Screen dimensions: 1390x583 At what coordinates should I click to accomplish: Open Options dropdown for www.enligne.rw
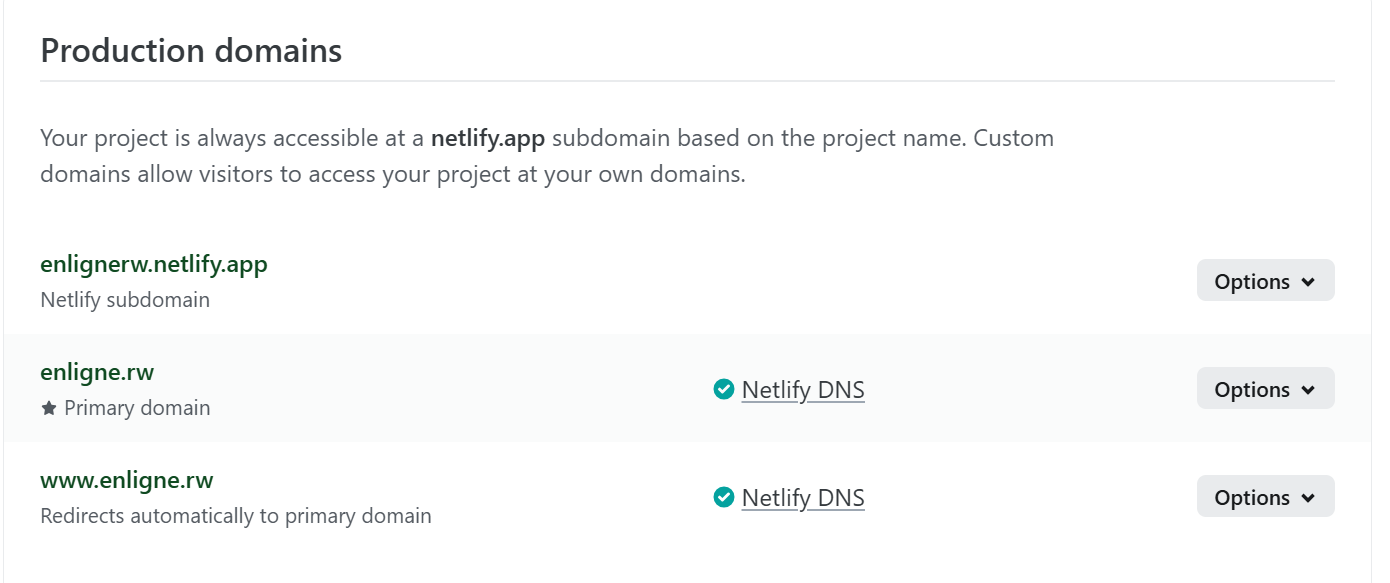point(1265,497)
